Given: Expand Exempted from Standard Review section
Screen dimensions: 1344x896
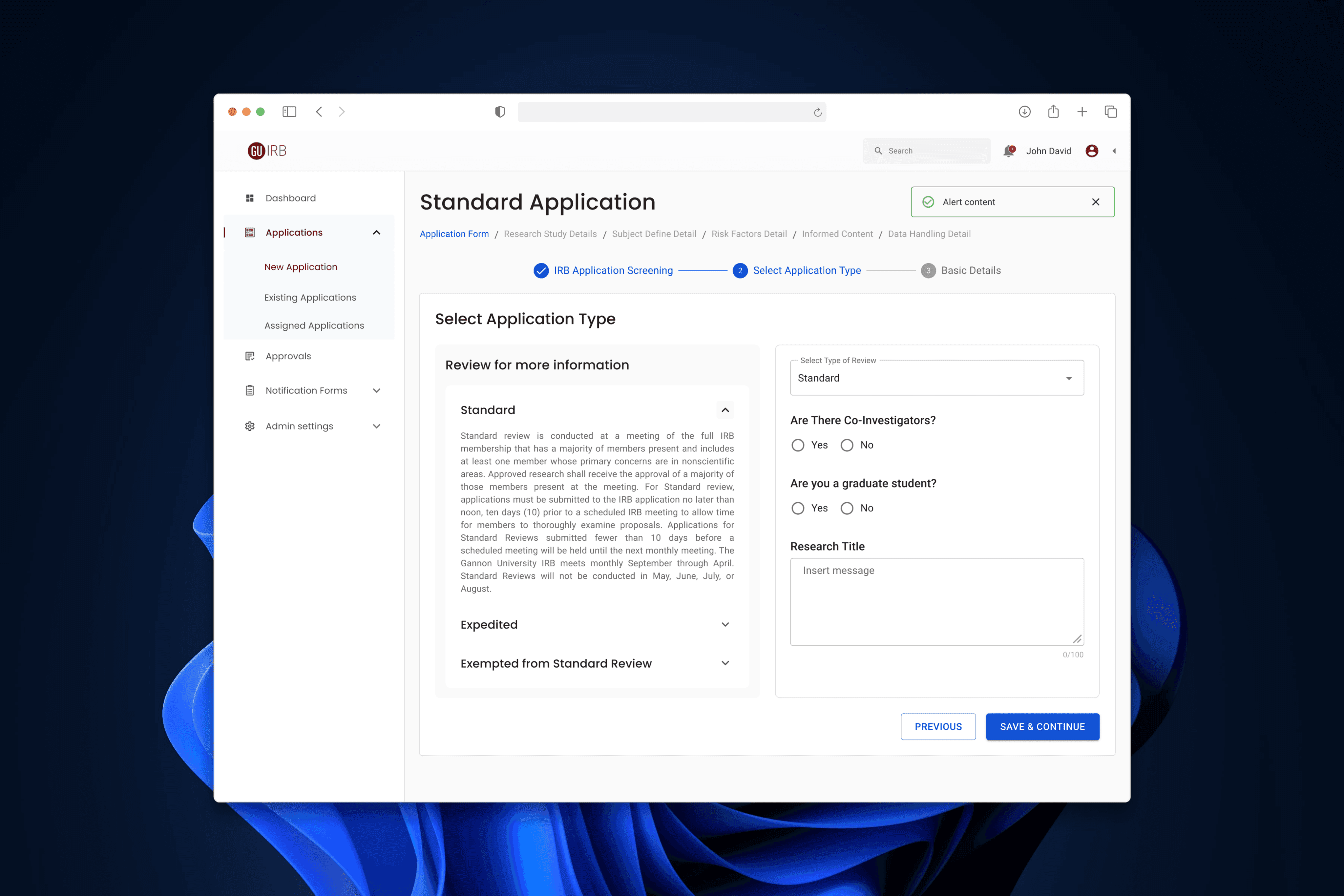Looking at the screenshot, I should pyautogui.click(x=725, y=663).
